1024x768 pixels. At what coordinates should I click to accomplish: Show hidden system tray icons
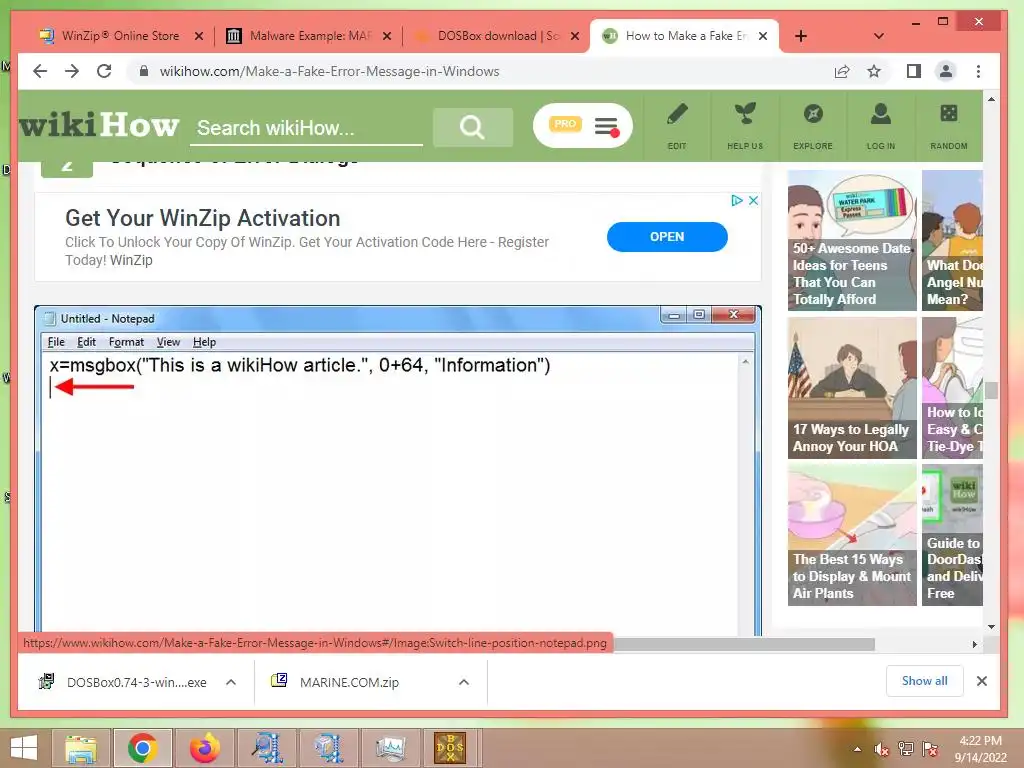point(857,749)
